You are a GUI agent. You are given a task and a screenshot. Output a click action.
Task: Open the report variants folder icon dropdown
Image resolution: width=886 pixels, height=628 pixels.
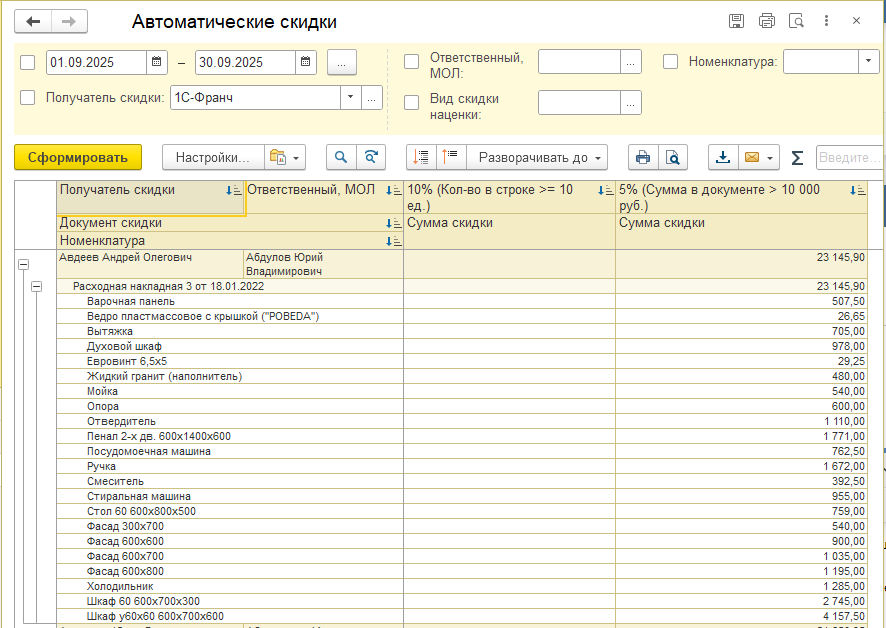coord(285,158)
